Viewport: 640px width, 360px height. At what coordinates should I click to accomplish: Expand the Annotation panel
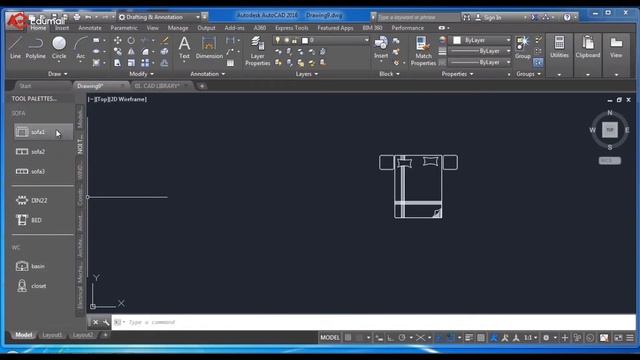click(207, 74)
